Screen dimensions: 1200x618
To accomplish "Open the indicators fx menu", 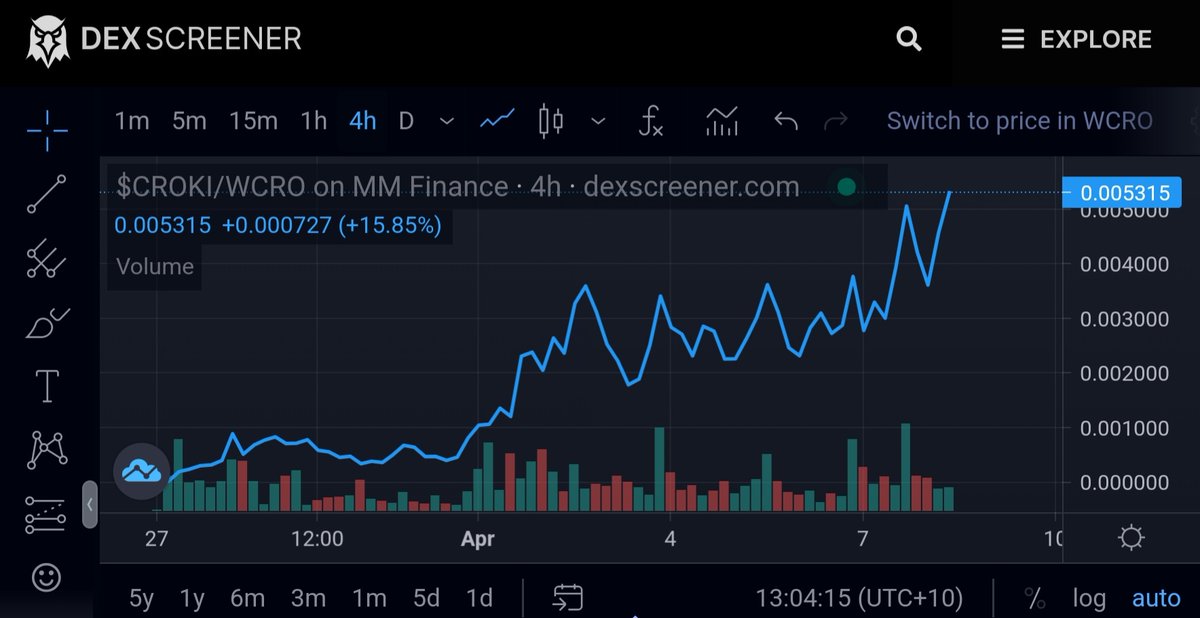I will [651, 121].
